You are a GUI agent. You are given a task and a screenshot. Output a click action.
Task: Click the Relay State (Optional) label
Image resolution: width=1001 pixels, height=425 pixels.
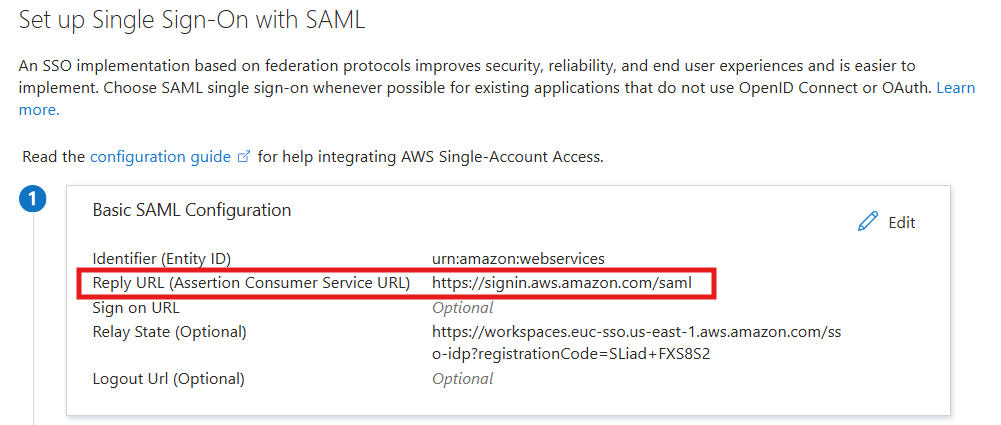[169, 331]
